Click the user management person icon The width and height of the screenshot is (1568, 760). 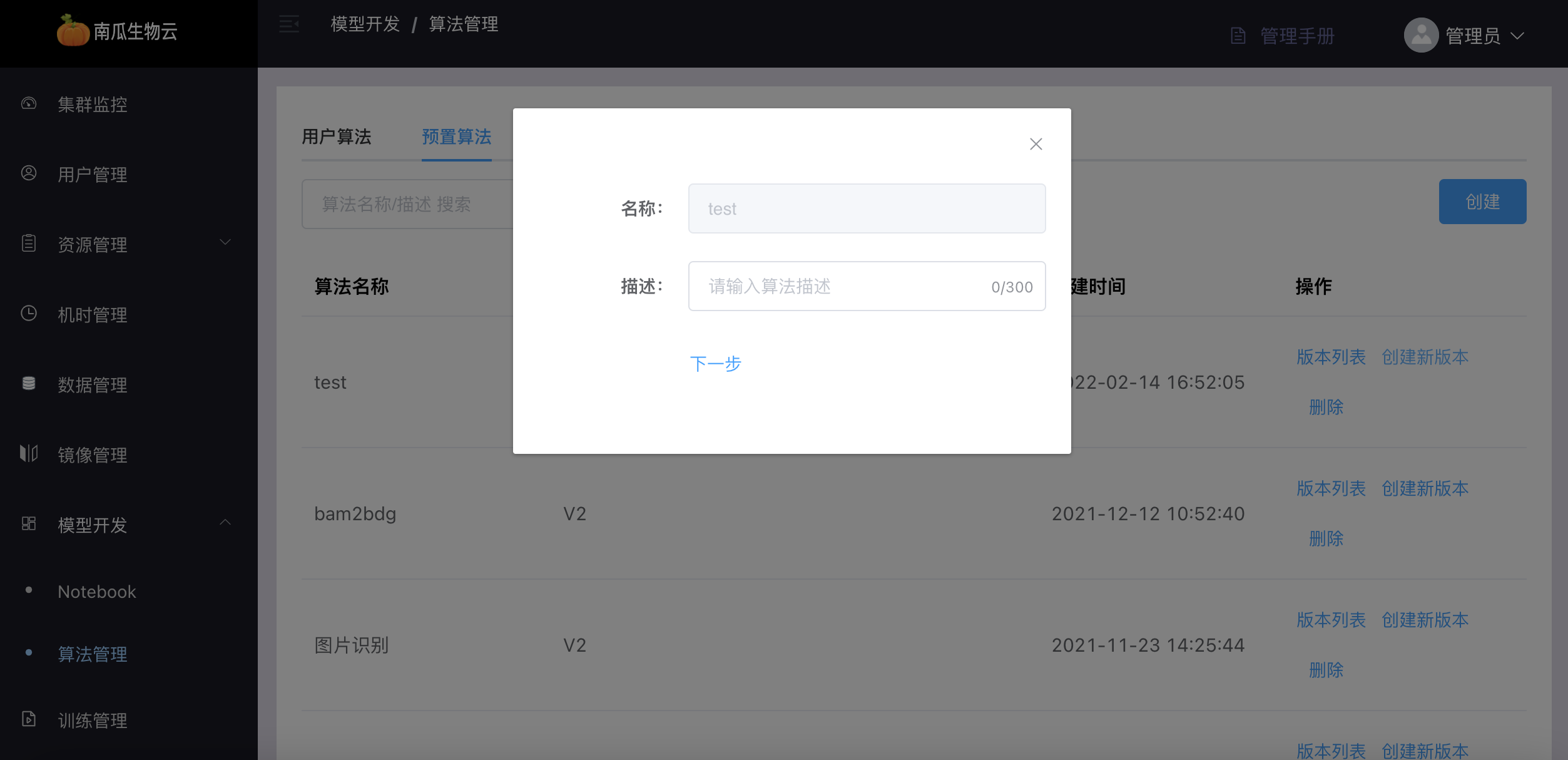click(29, 173)
